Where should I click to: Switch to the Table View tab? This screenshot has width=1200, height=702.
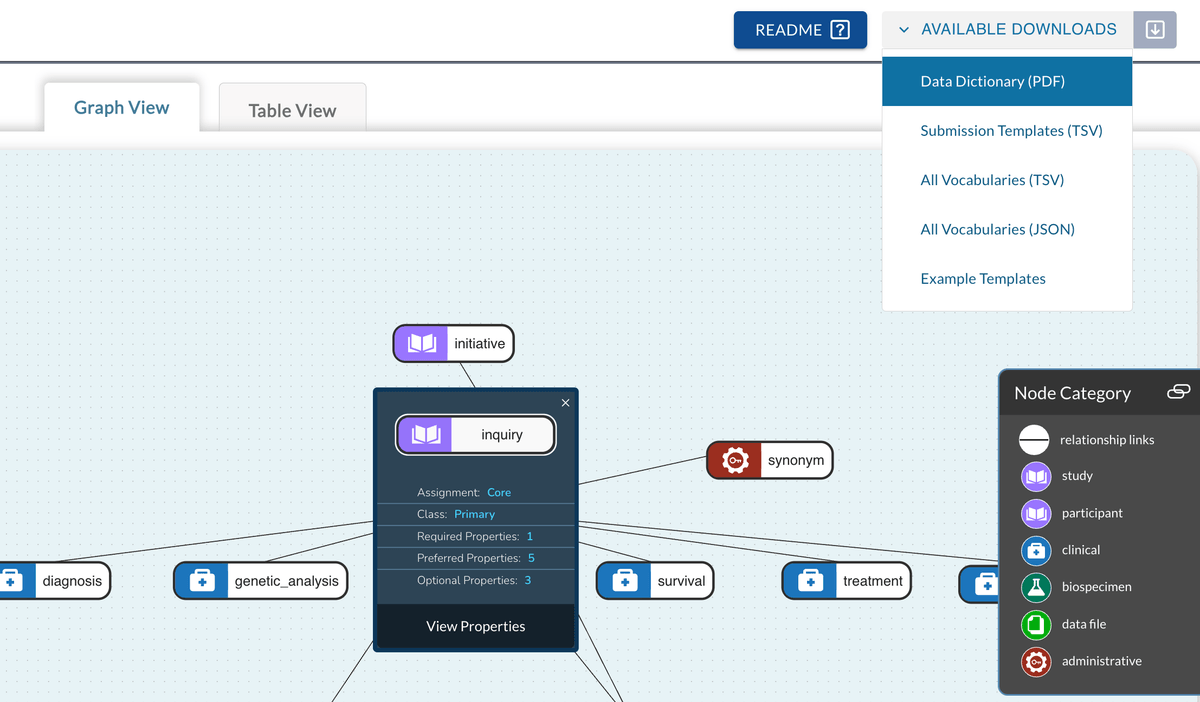coord(292,110)
